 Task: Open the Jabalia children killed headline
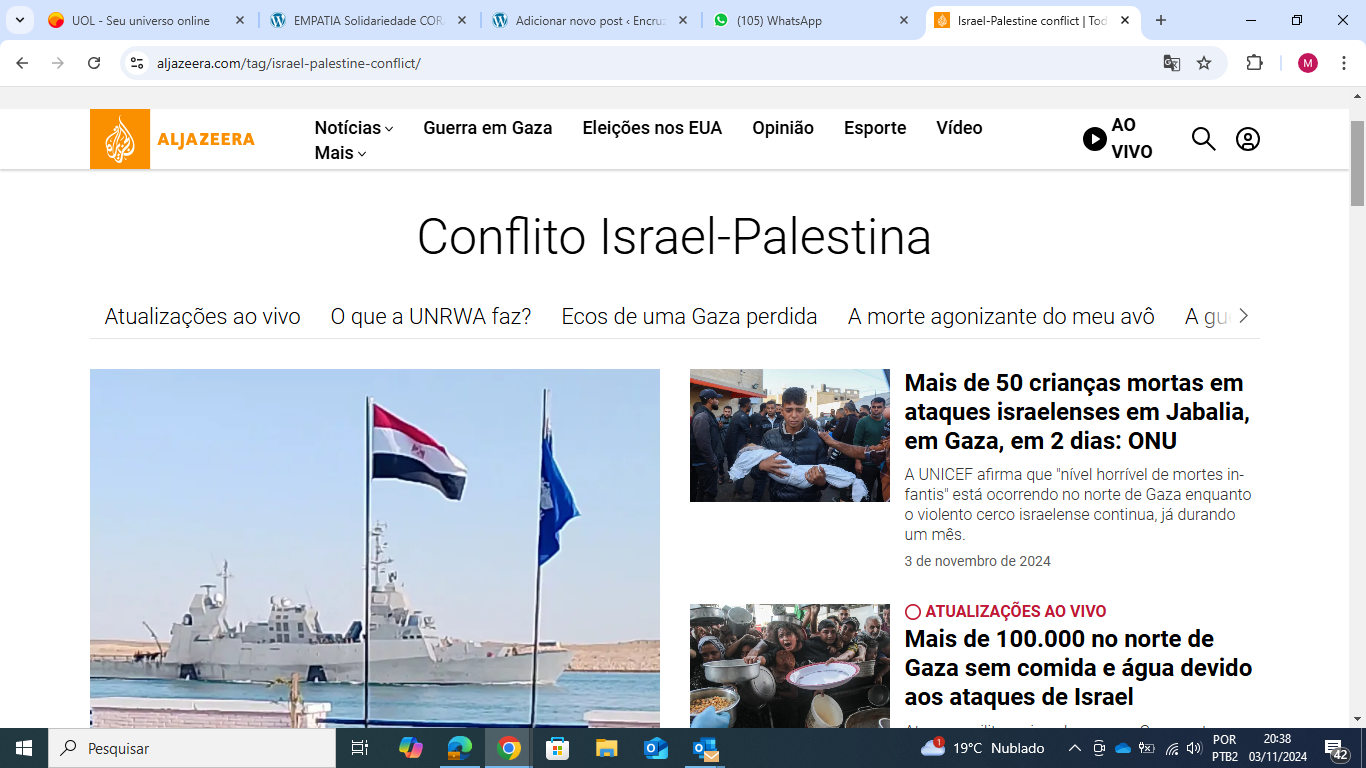tap(1076, 411)
